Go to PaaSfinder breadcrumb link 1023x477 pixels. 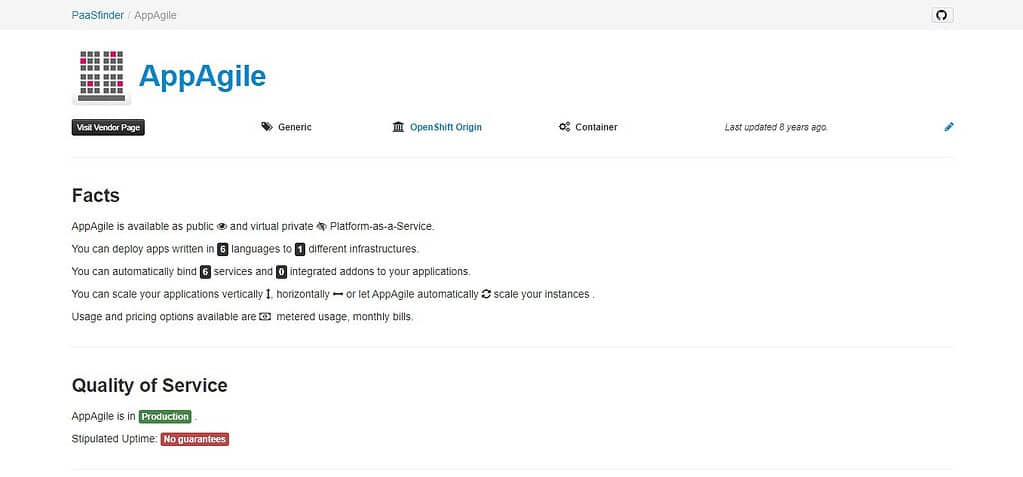tap(98, 15)
